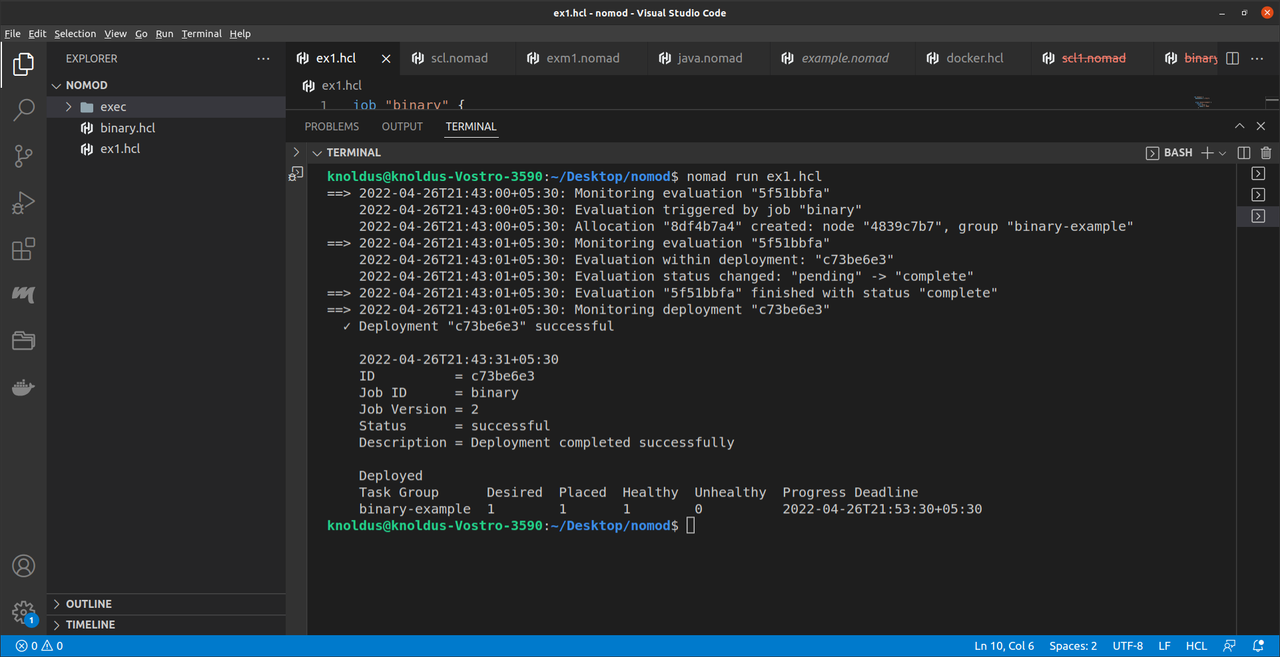
Task: Open editor More Actions ellipsis
Action: click(x=1258, y=59)
